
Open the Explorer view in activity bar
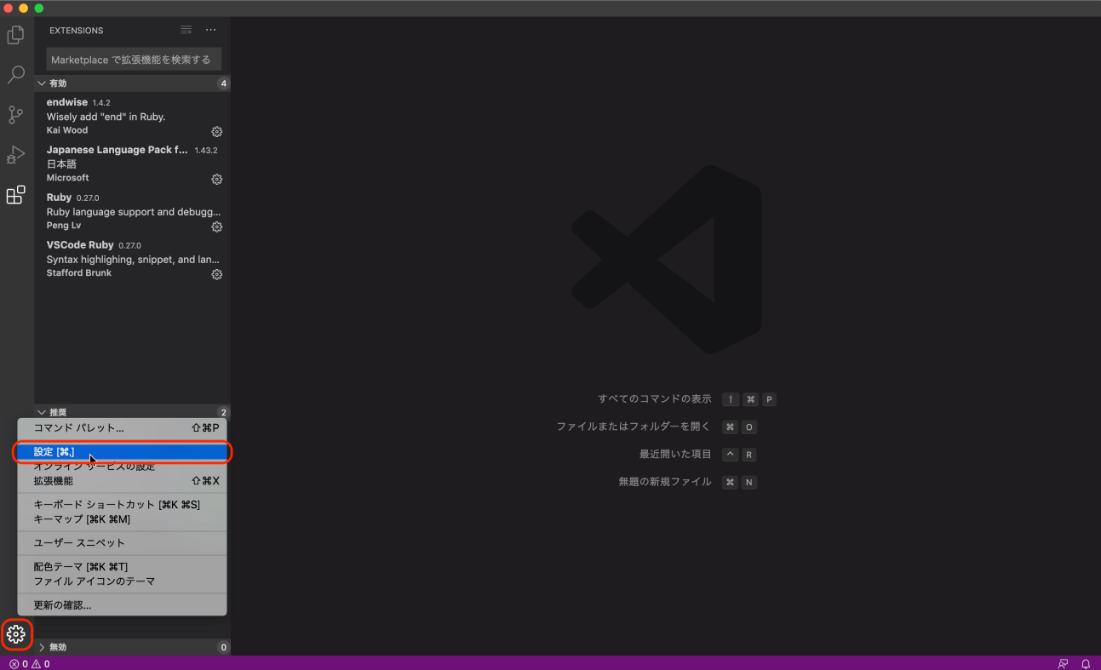tap(15, 34)
